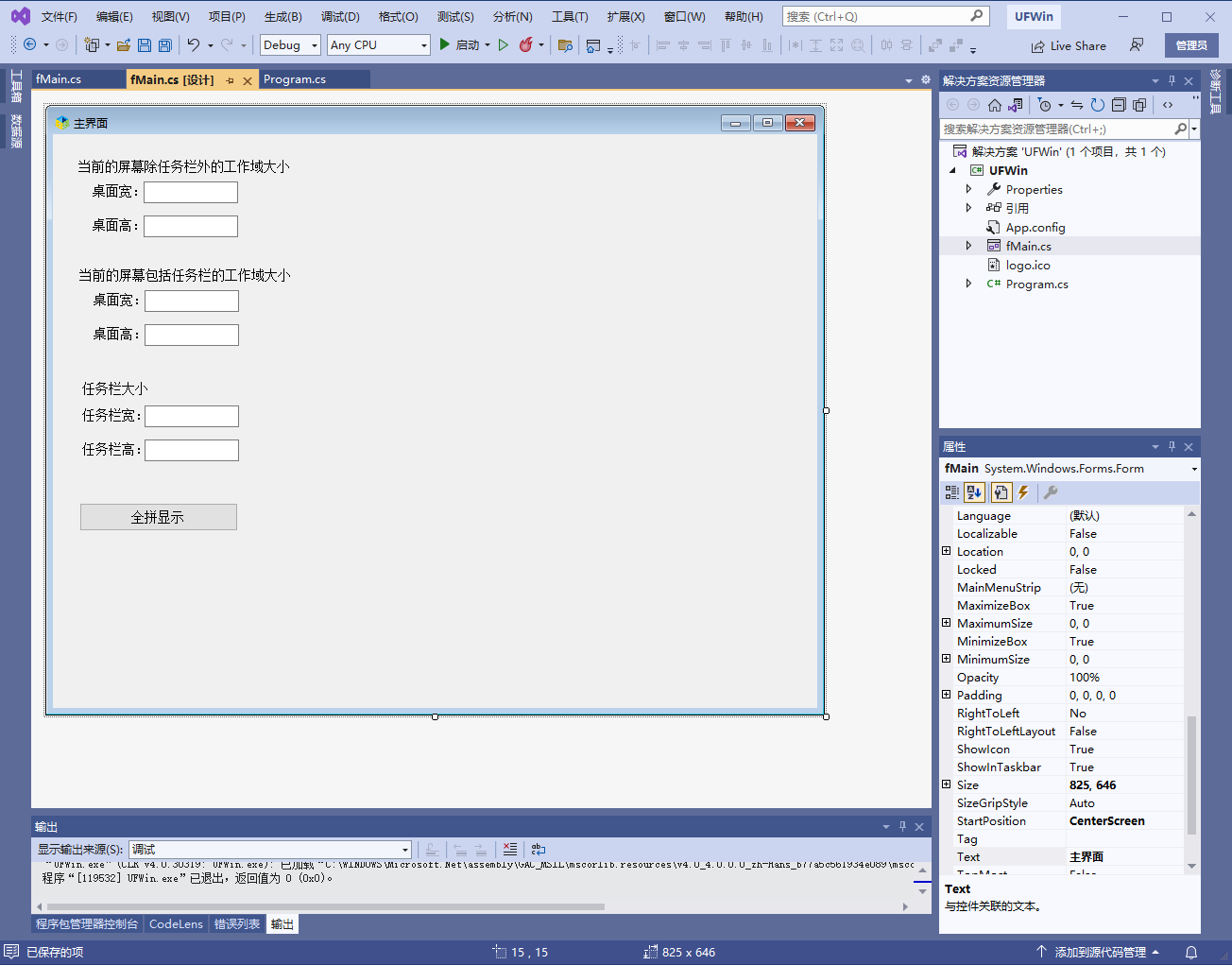
Task: Expand the 引用 references node
Action: 968,208
